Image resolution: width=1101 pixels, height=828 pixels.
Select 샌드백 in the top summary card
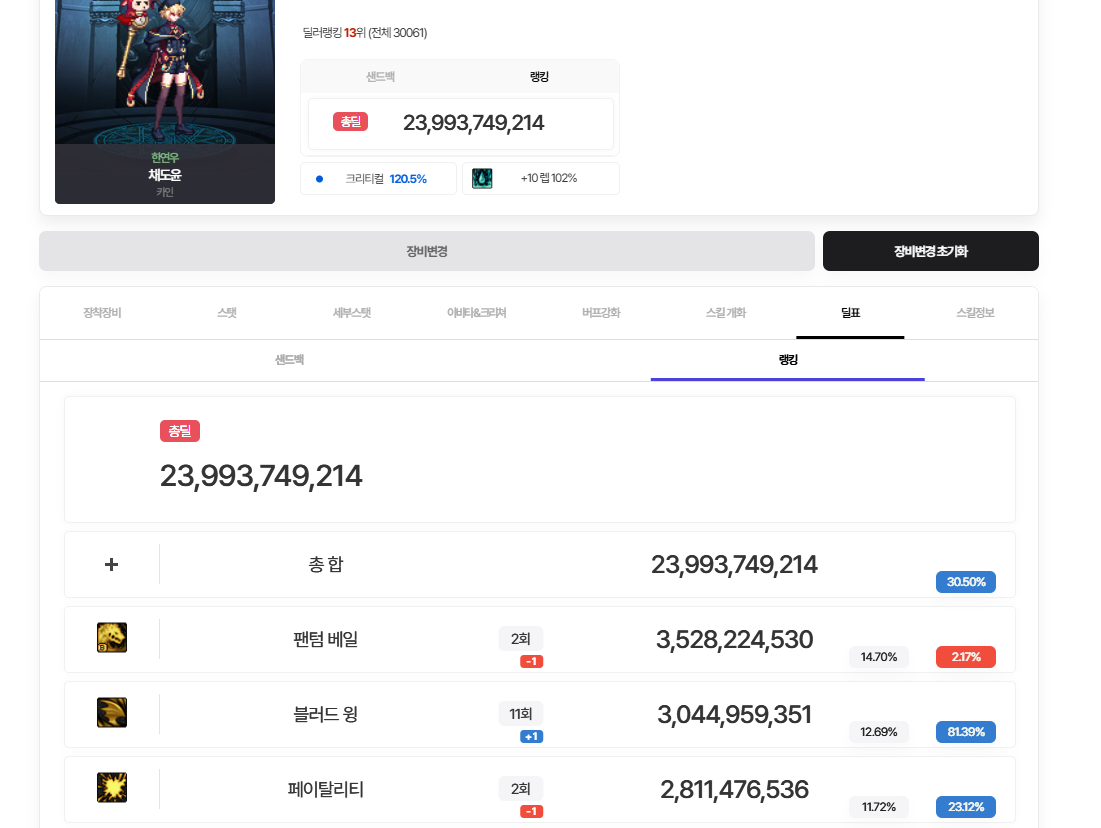pyautogui.click(x=381, y=77)
